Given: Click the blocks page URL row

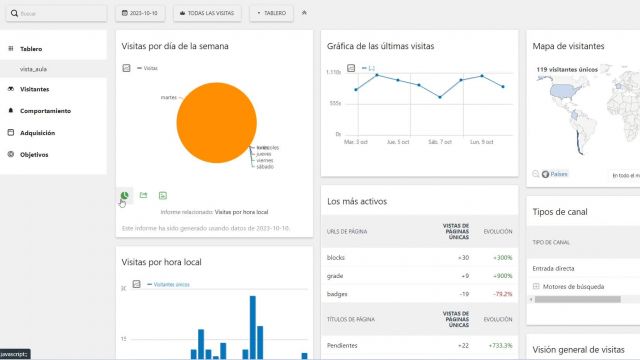Looking at the screenshot, I should tap(420, 258).
